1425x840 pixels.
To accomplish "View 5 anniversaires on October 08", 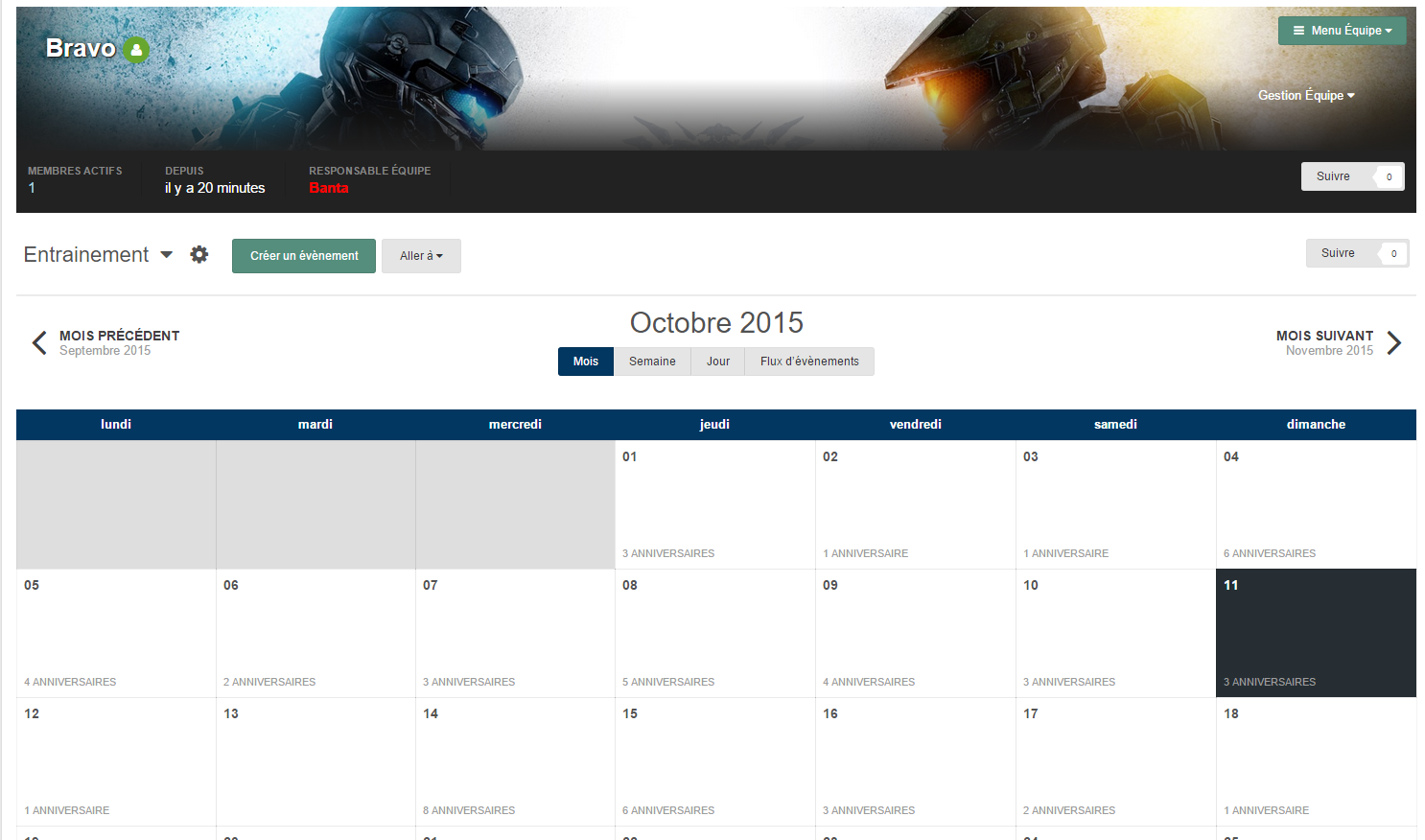I will pos(668,682).
